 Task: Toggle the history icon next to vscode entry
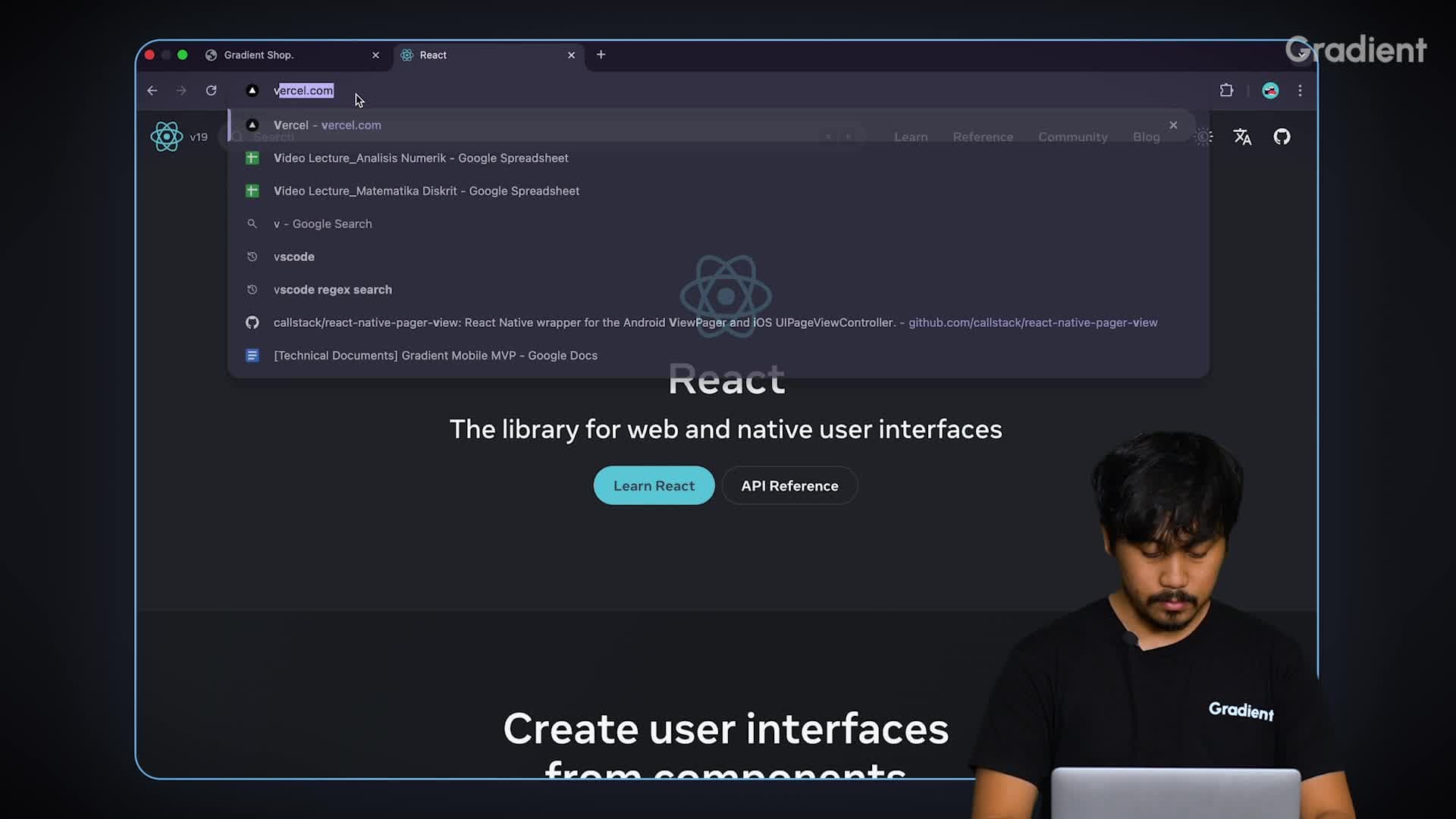[x=252, y=256]
